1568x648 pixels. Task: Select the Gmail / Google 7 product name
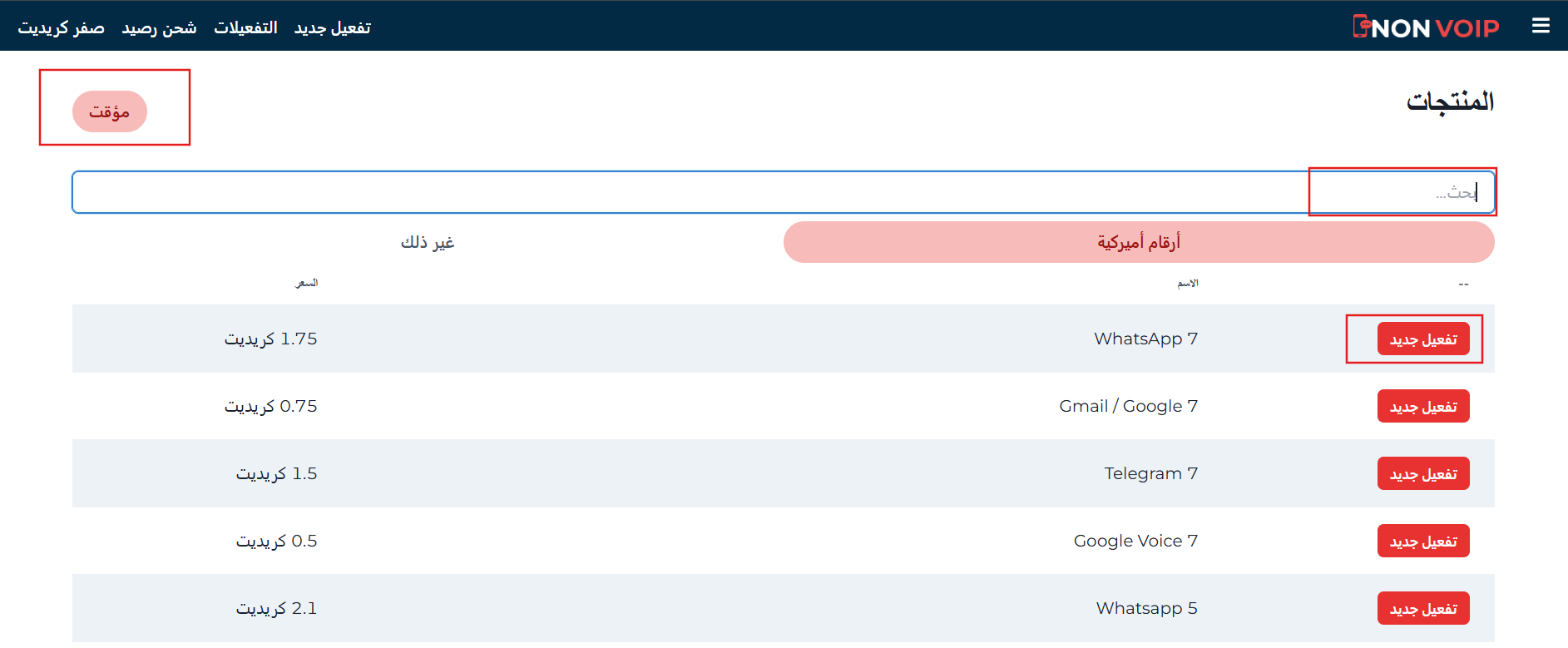coord(1129,406)
